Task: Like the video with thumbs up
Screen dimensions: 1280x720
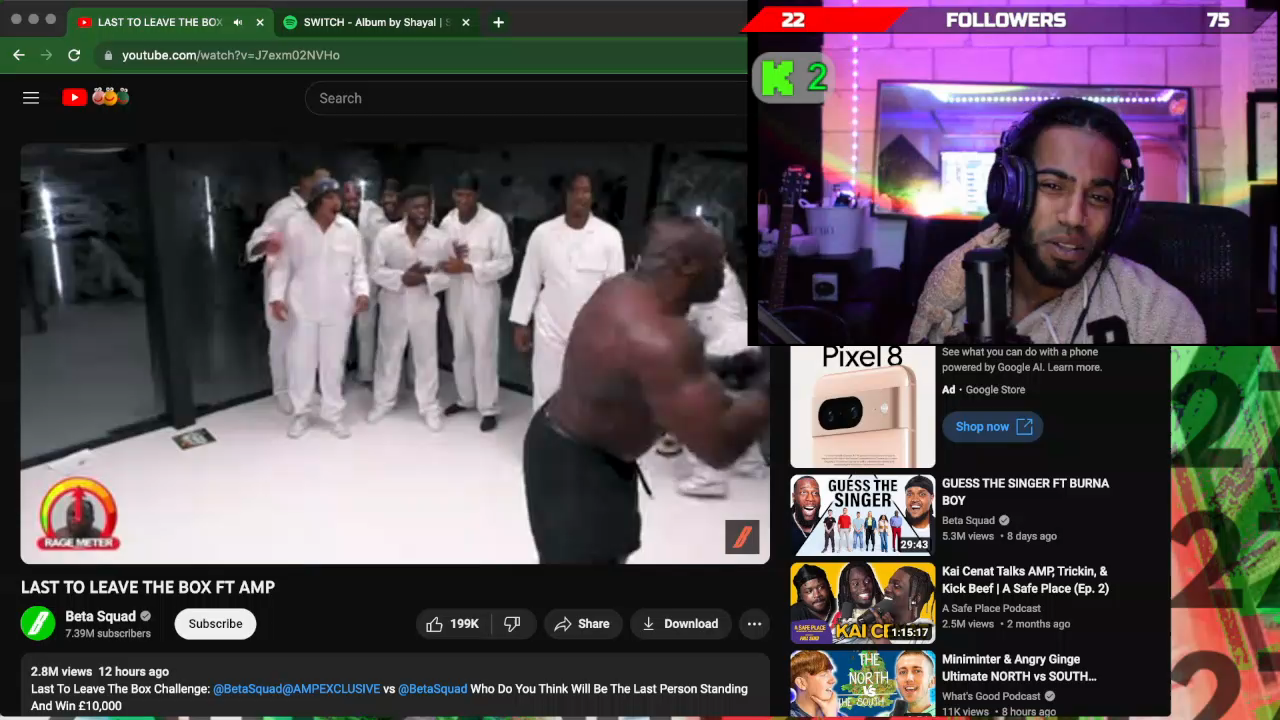Action: click(x=452, y=624)
